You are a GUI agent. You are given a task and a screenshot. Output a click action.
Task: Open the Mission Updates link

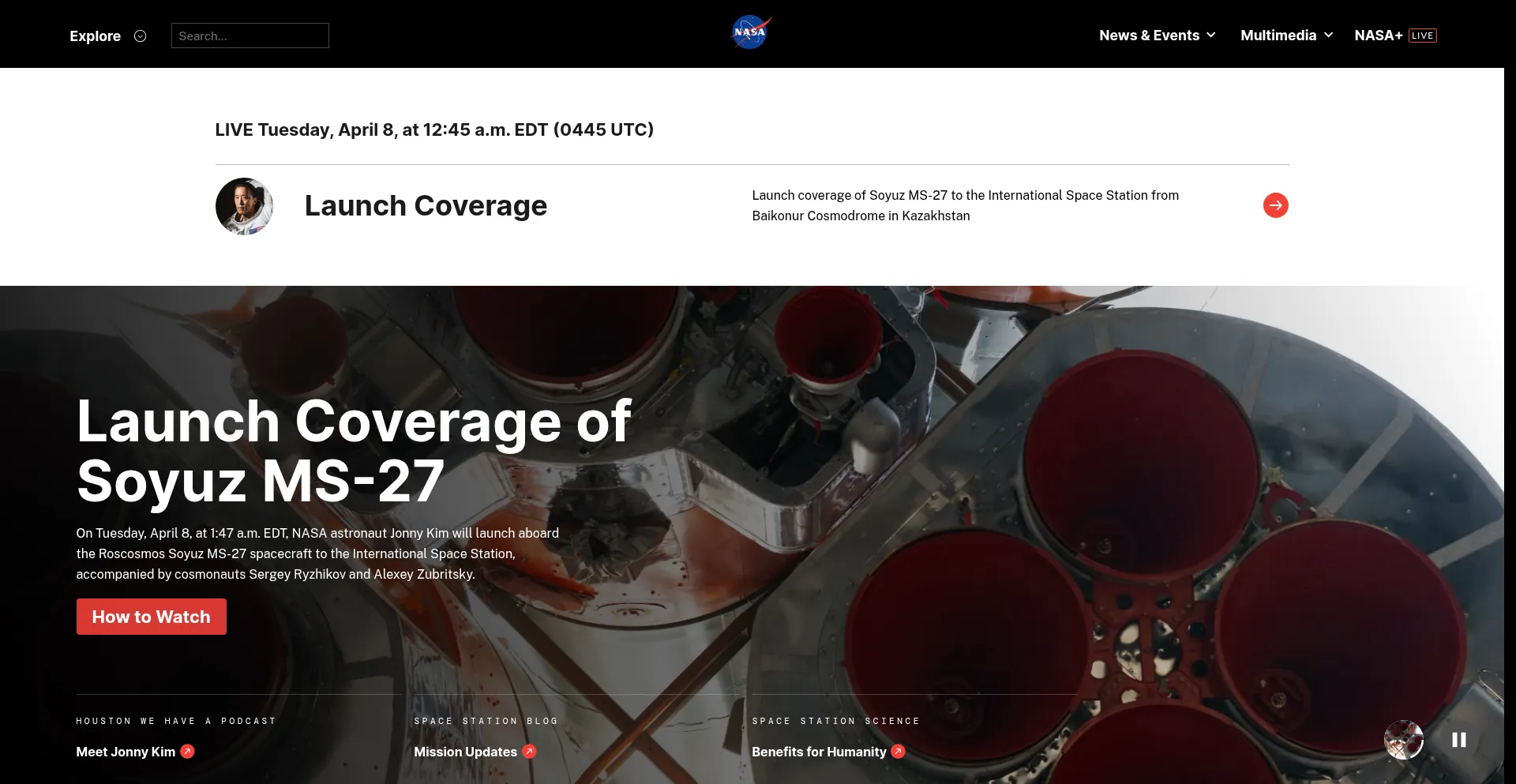click(x=465, y=752)
